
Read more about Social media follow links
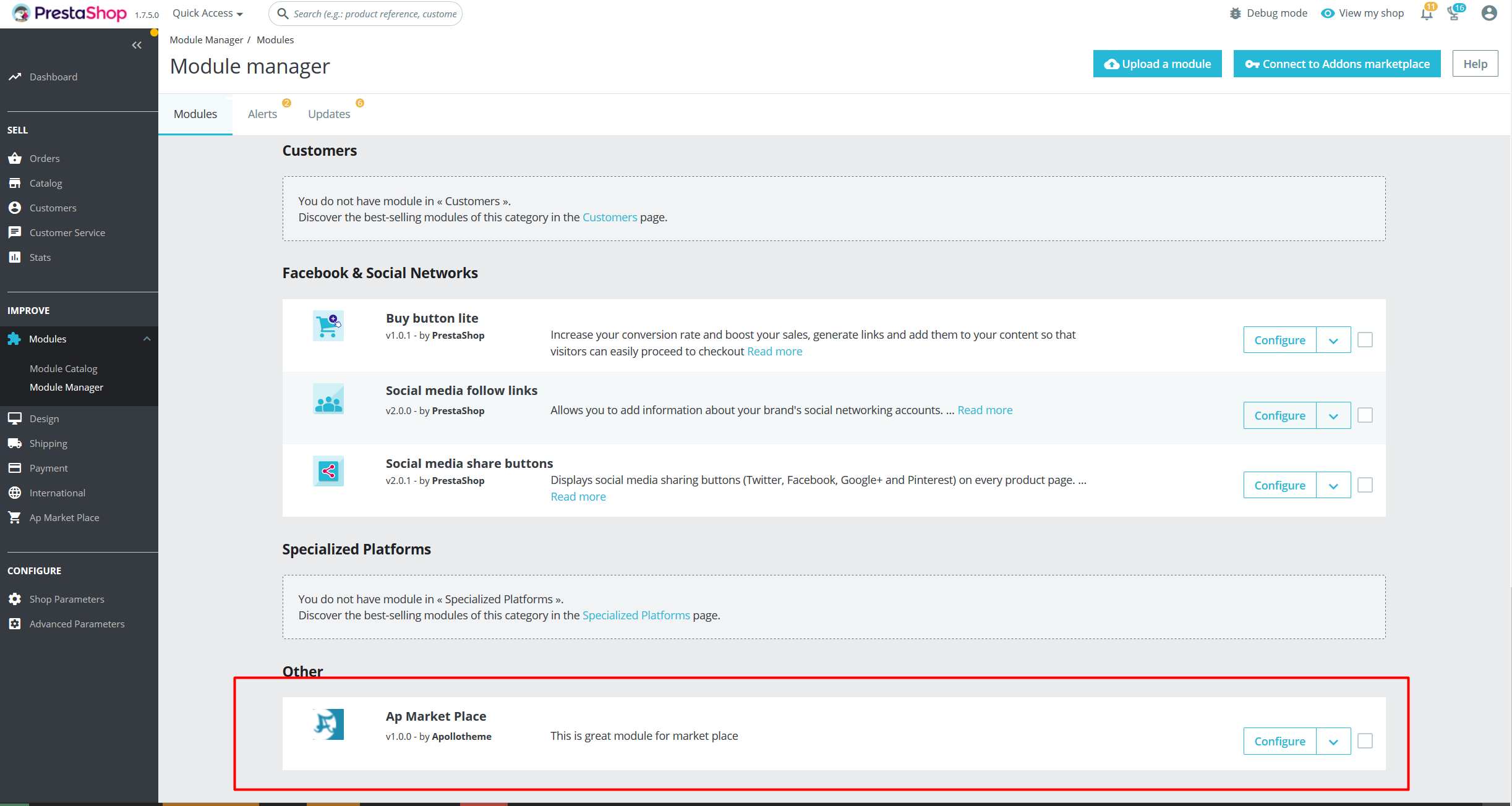pyautogui.click(x=985, y=410)
